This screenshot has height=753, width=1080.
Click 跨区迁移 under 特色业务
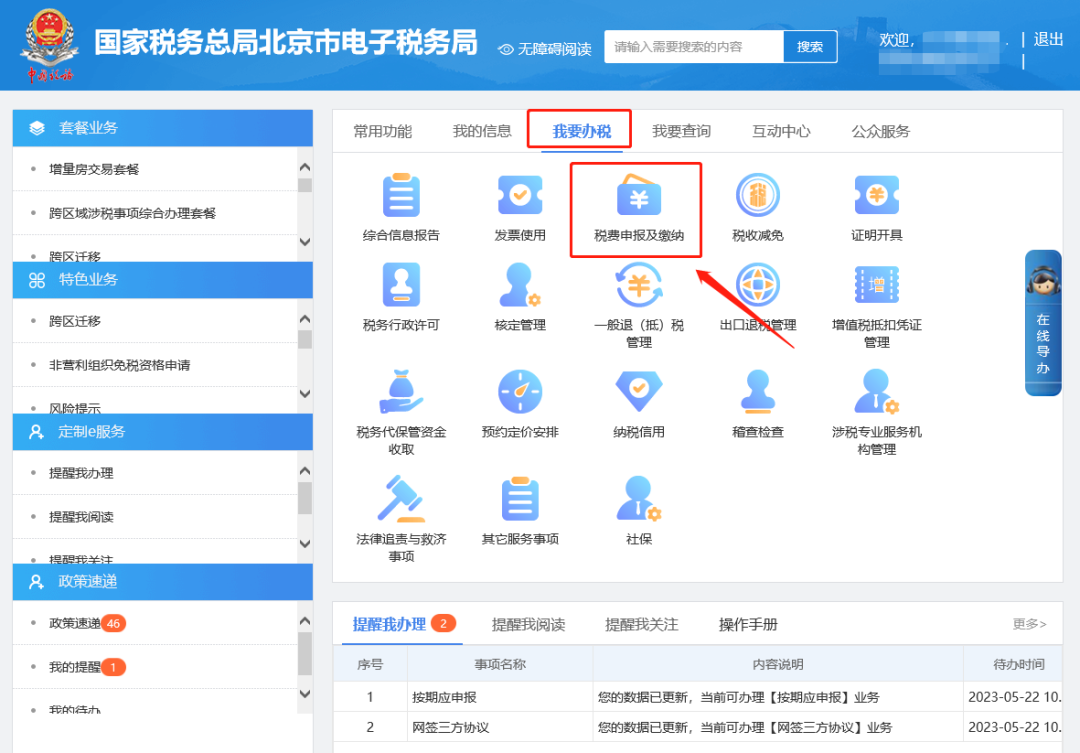point(74,321)
